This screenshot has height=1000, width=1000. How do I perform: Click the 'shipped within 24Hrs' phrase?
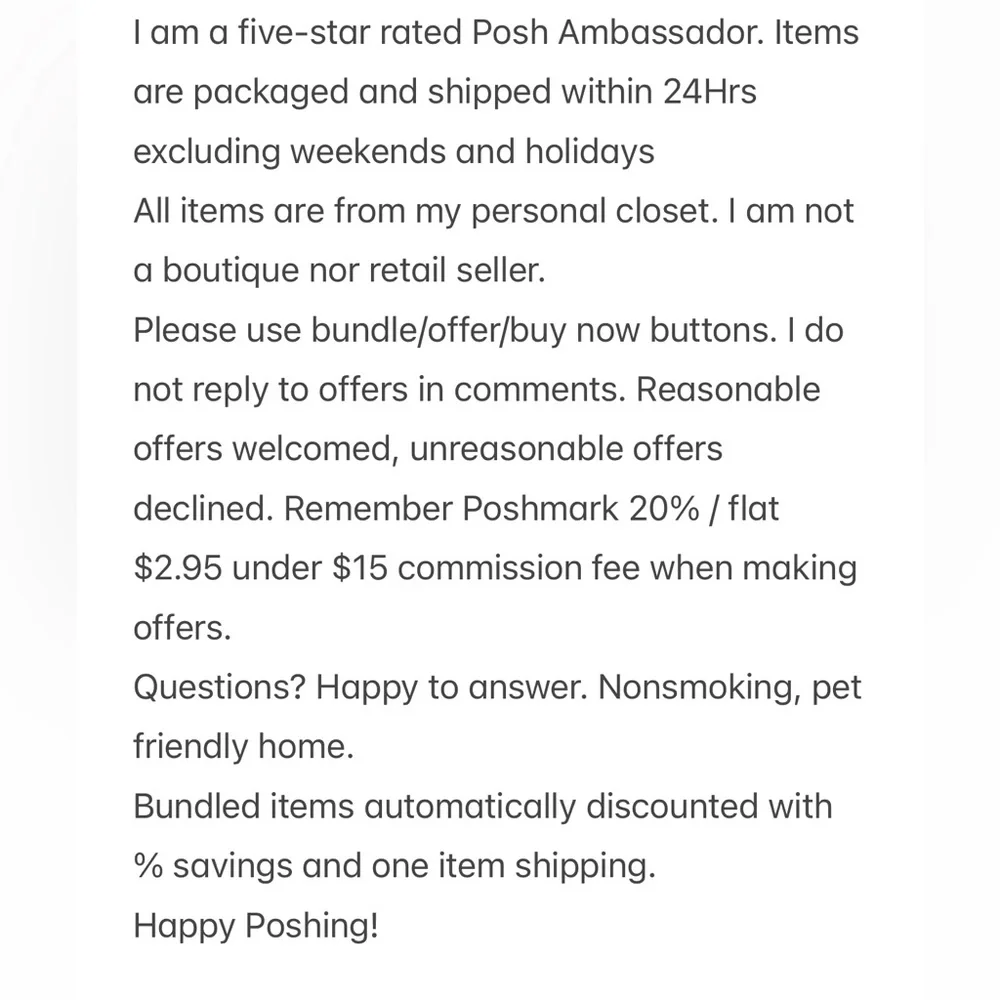[592, 91]
